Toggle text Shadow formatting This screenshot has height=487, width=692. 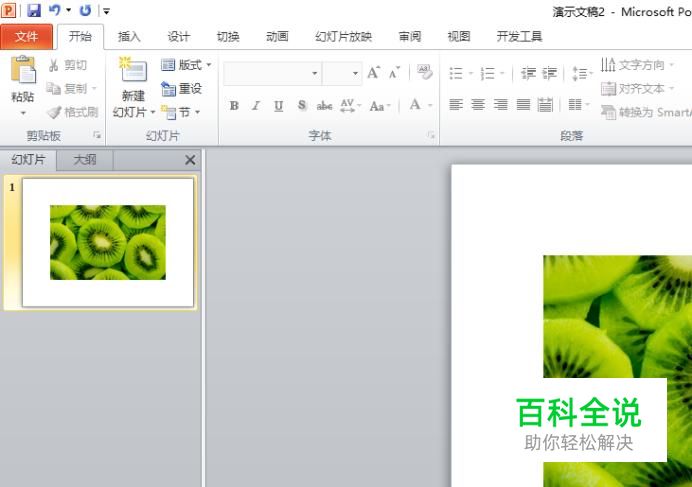[302, 106]
